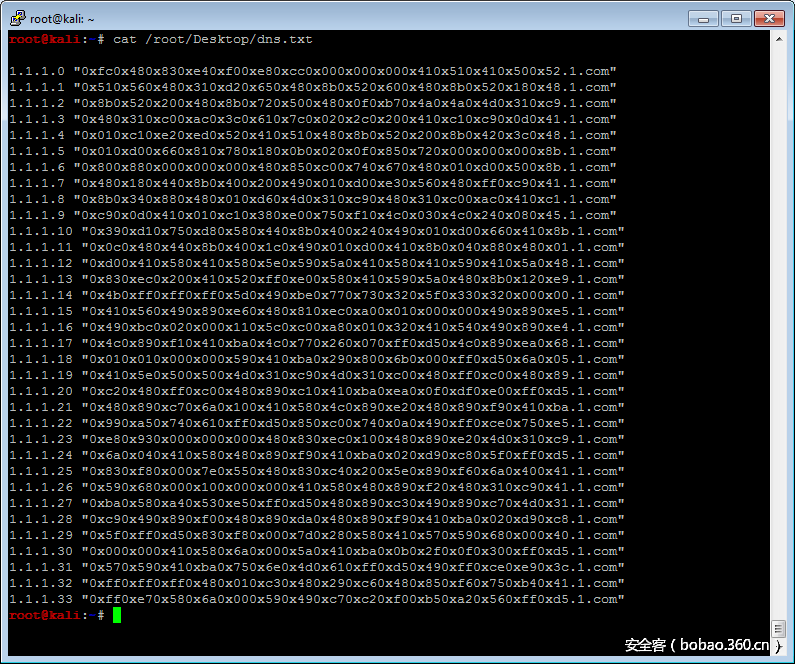Click the root@kali: ~ window title text
795x664 pixels.
62,19
